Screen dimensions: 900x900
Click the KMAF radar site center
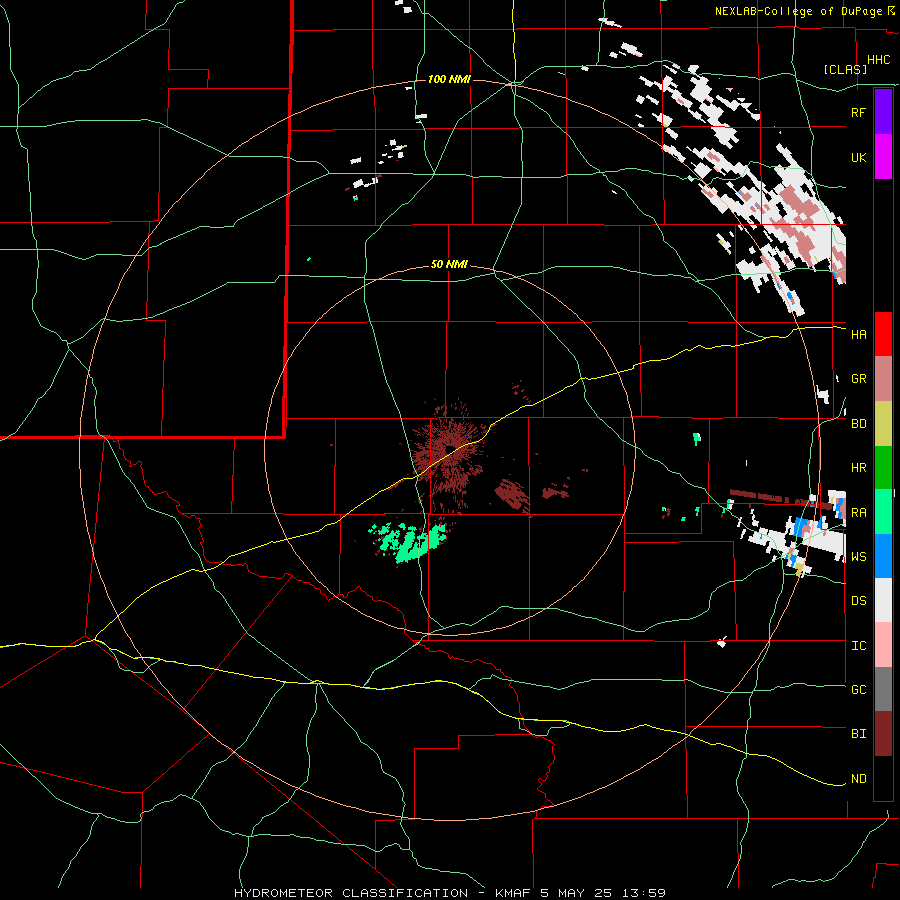[449, 449]
